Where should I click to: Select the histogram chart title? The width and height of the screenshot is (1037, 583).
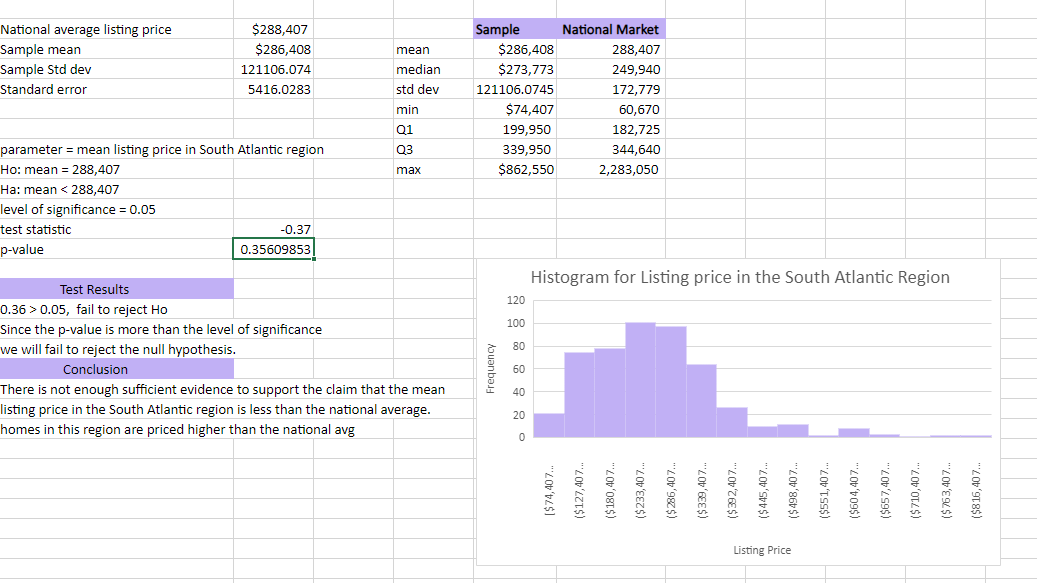740,277
